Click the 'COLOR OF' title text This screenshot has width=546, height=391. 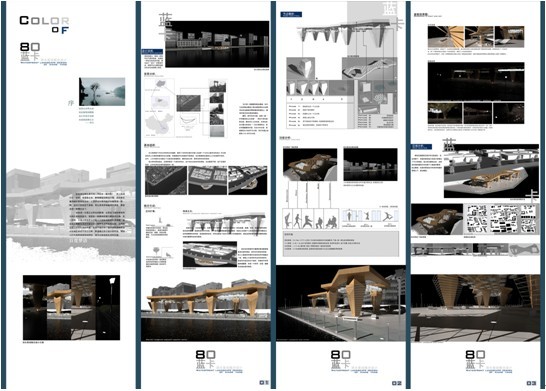coord(44,25)
